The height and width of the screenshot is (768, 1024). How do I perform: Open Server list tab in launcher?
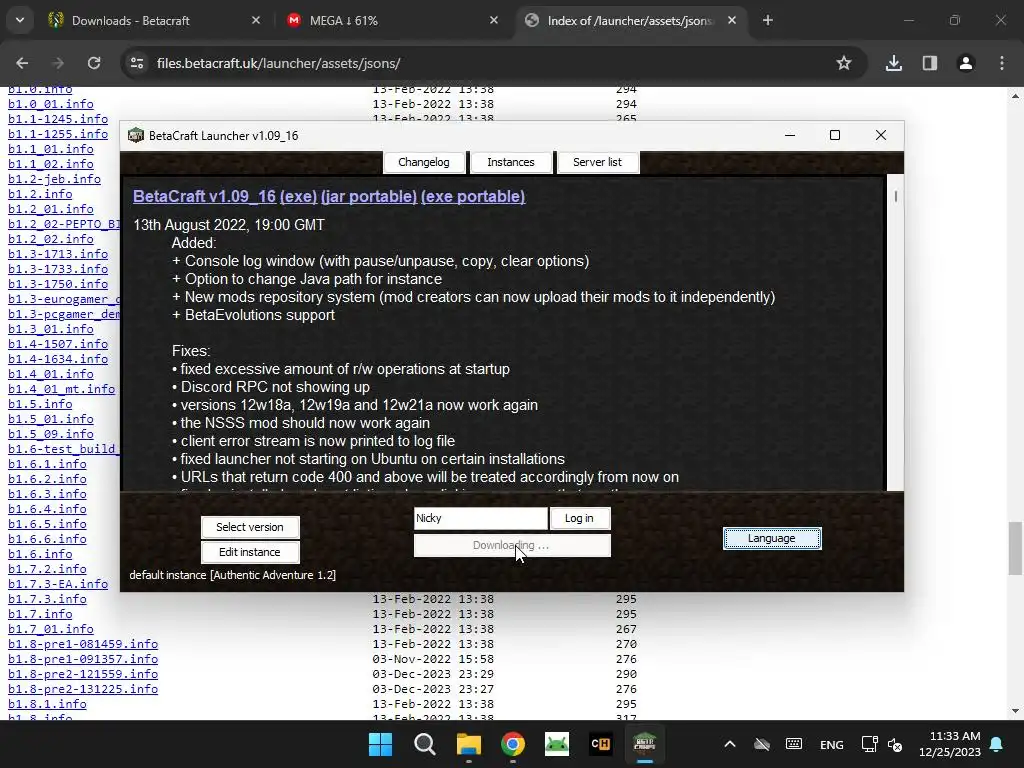tap(598, 162)
